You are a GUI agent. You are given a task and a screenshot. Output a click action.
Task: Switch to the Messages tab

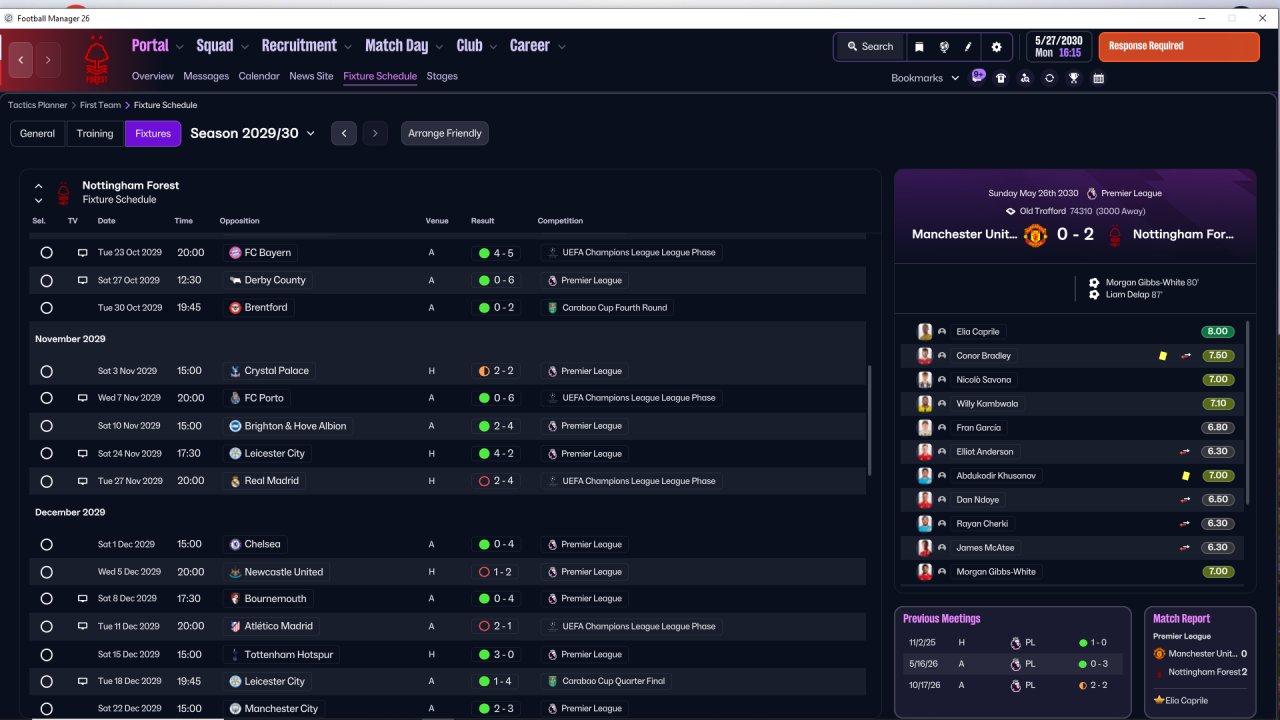[206, 76]
